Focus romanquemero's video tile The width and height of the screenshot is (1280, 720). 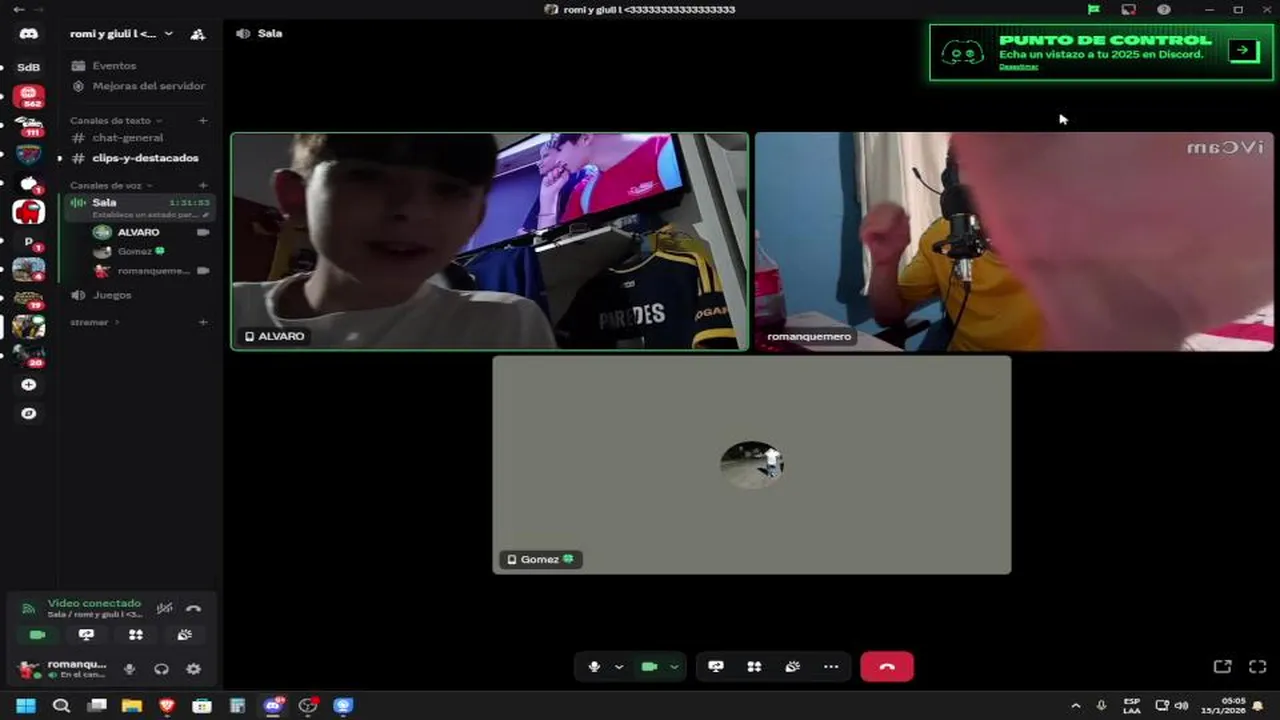[1014, 242]
